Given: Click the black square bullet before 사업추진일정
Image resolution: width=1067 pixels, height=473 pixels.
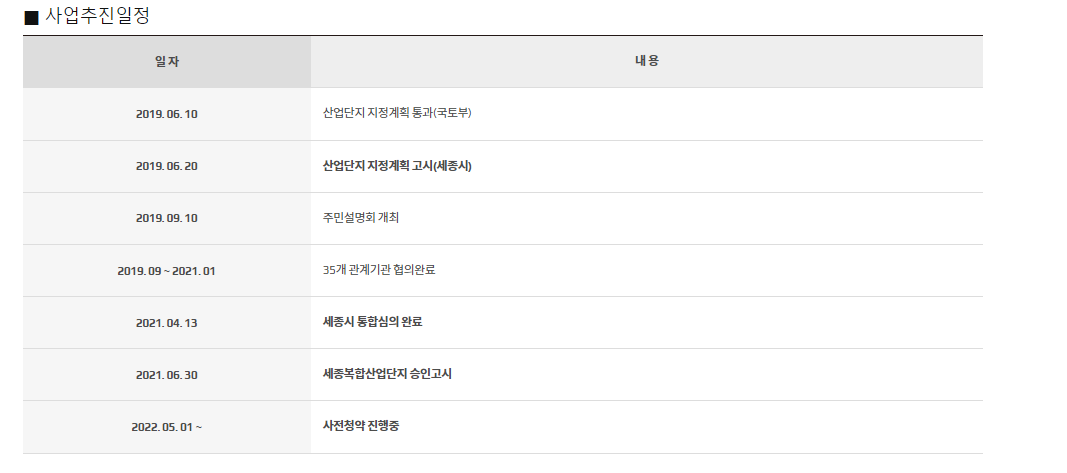Looking at the screenshot, I should coord(31,17).
